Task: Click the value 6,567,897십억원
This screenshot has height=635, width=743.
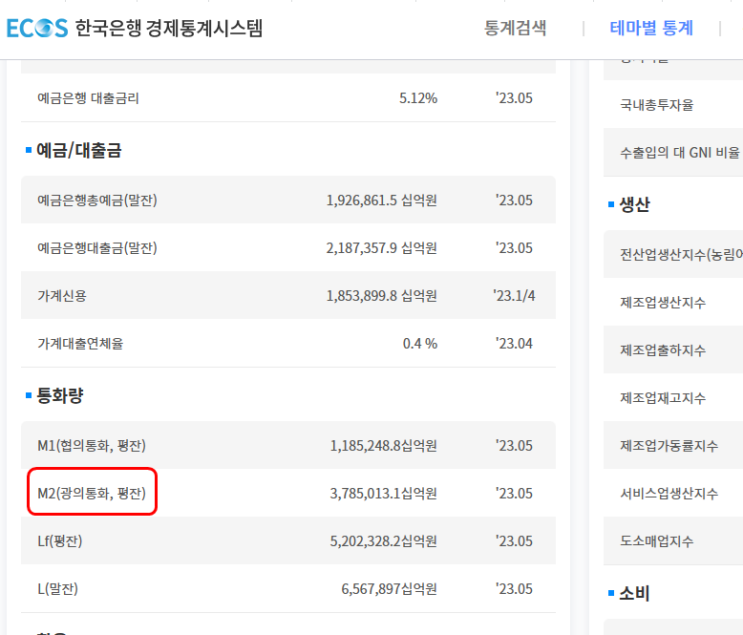Action: 389,589
